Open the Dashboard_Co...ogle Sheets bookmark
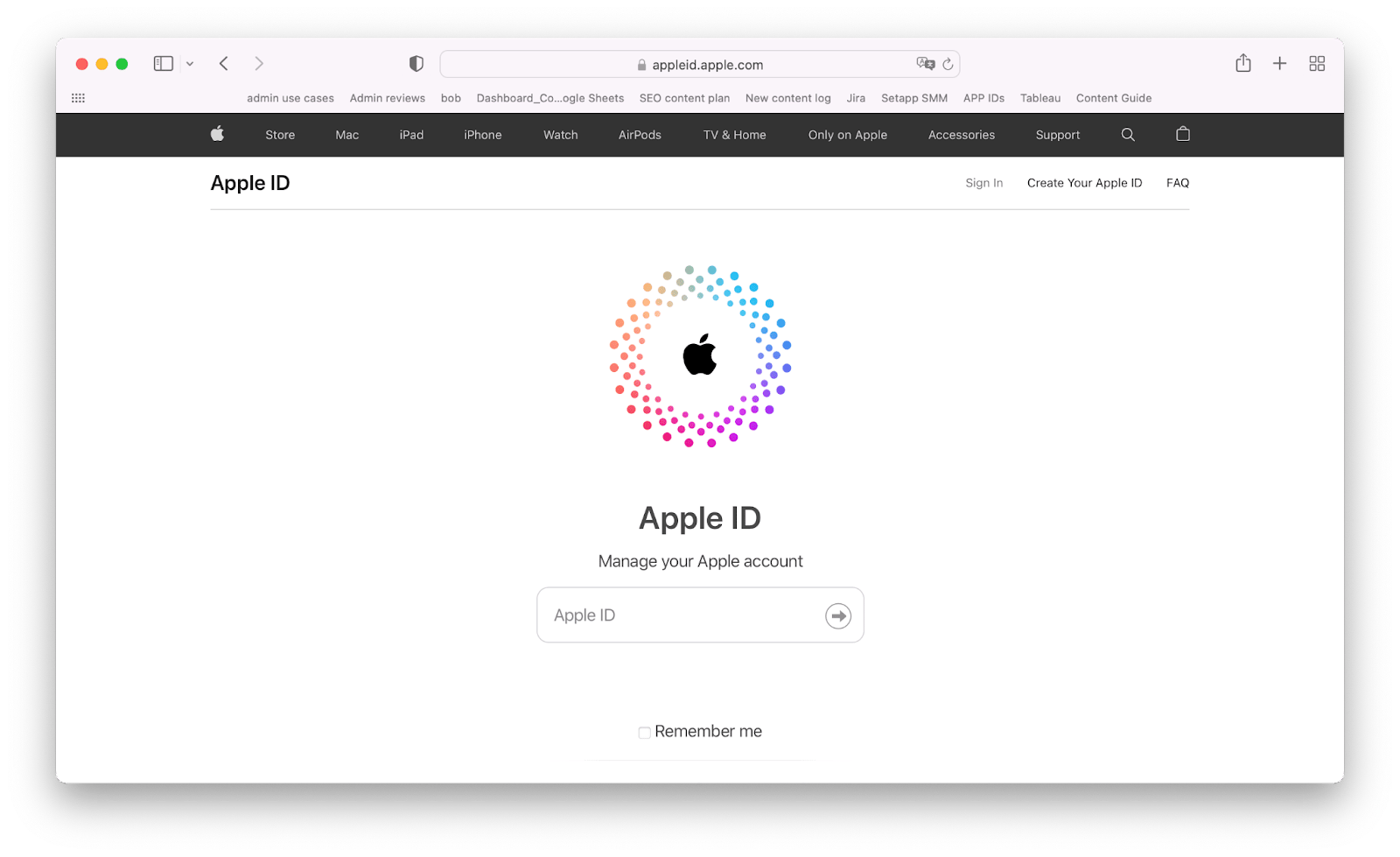The image size is (1400, 857). [x=550, y=98]
